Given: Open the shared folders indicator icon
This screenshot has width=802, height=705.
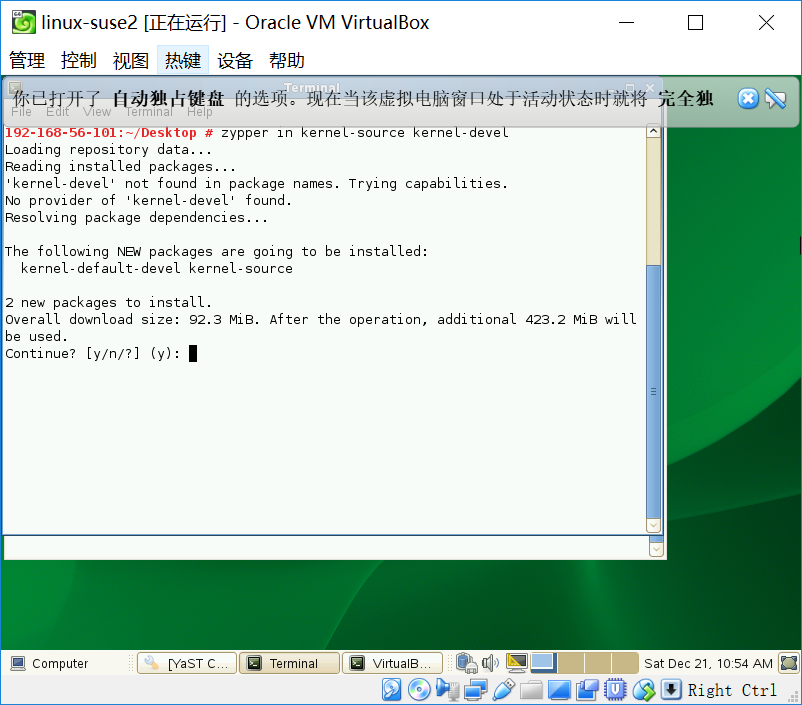Looking at the screenshot, I should click(531, 690).
